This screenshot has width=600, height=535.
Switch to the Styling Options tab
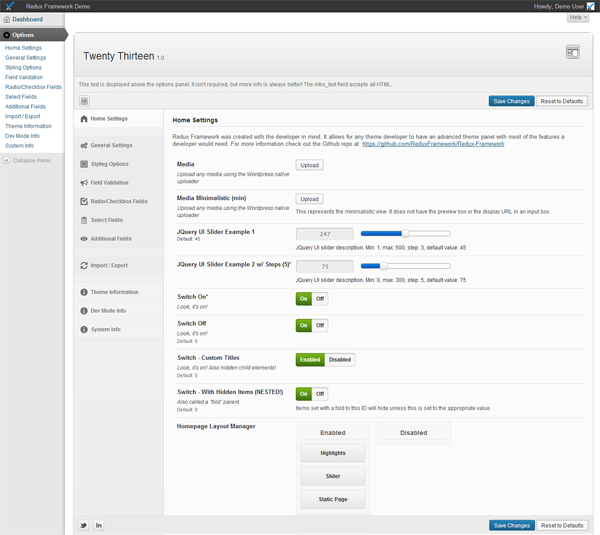[109, 164]
